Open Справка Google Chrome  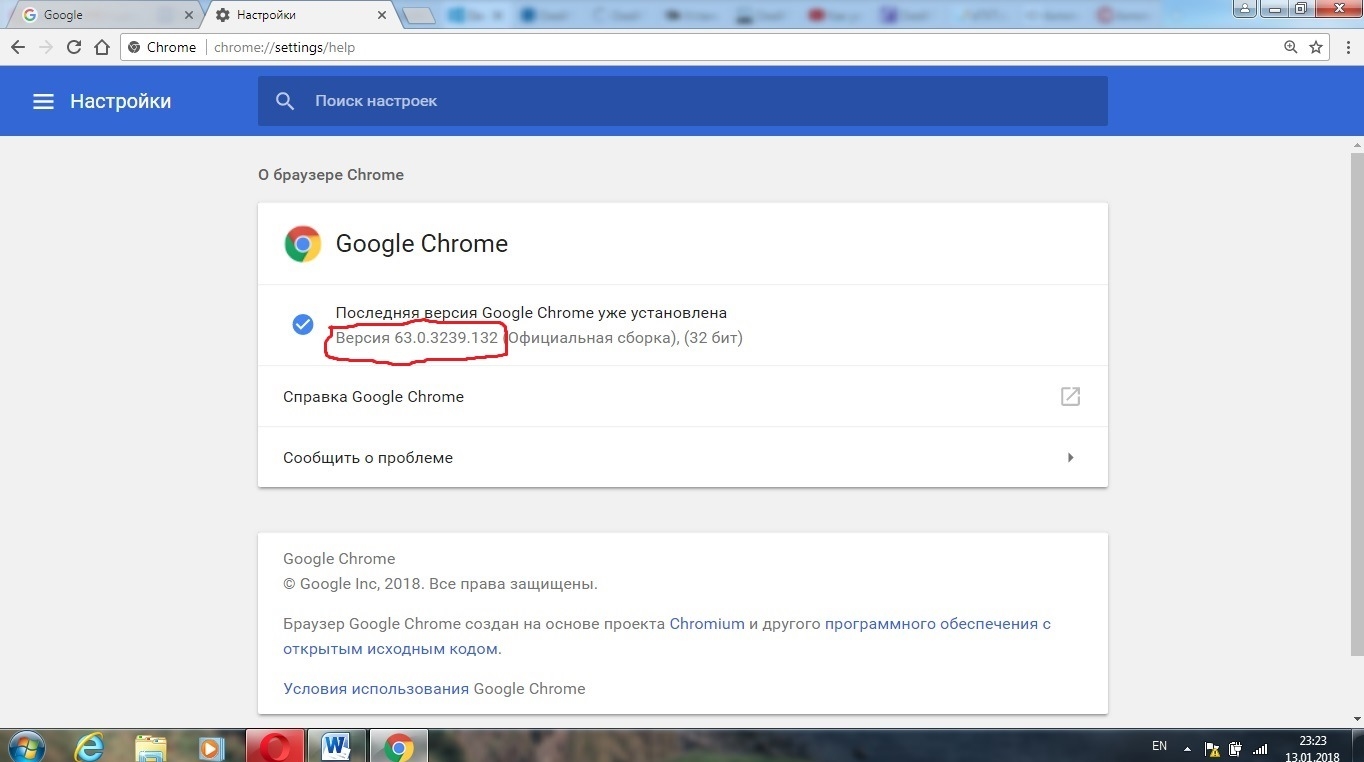[682, 396]
